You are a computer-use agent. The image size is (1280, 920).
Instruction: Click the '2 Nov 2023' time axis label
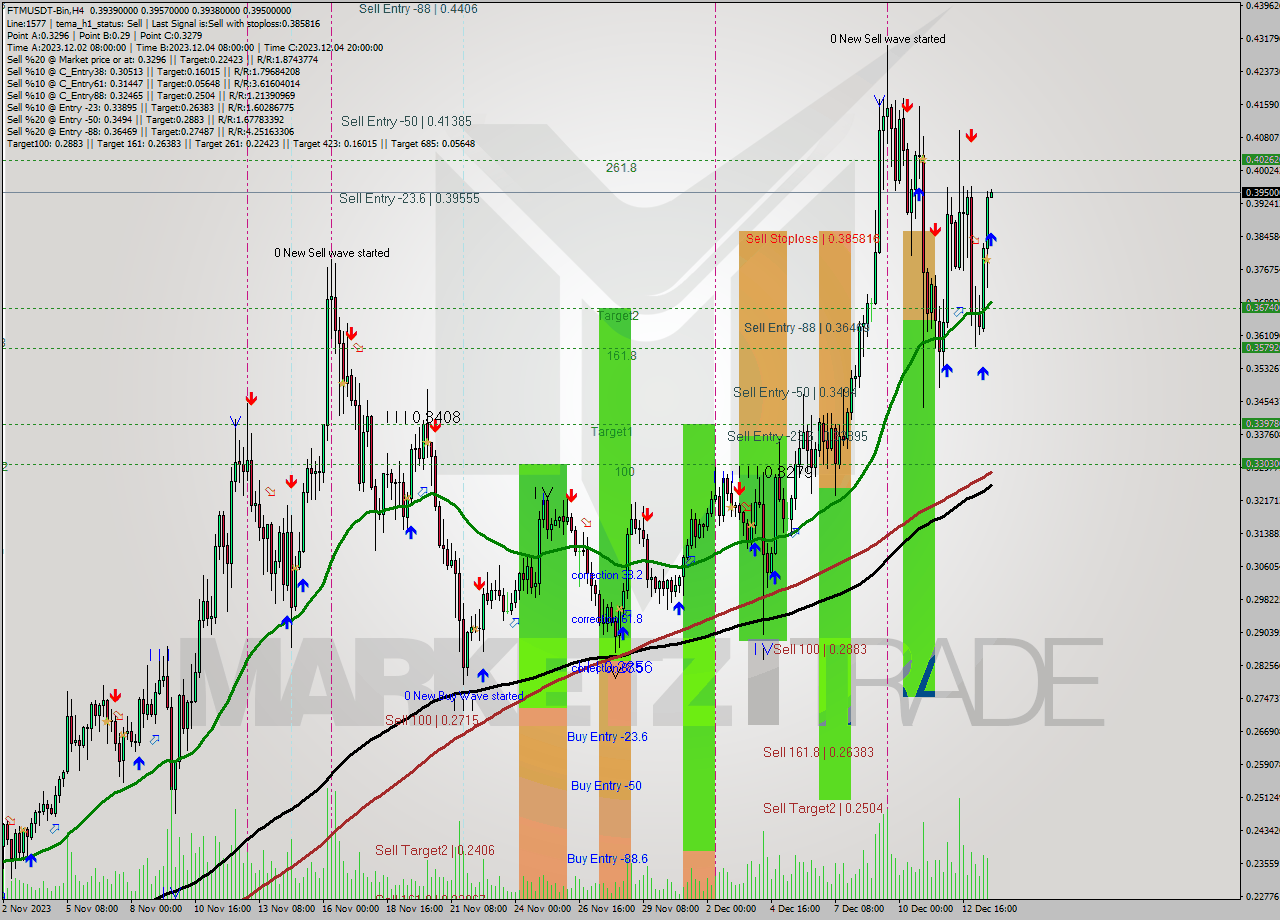coord(27,909)
